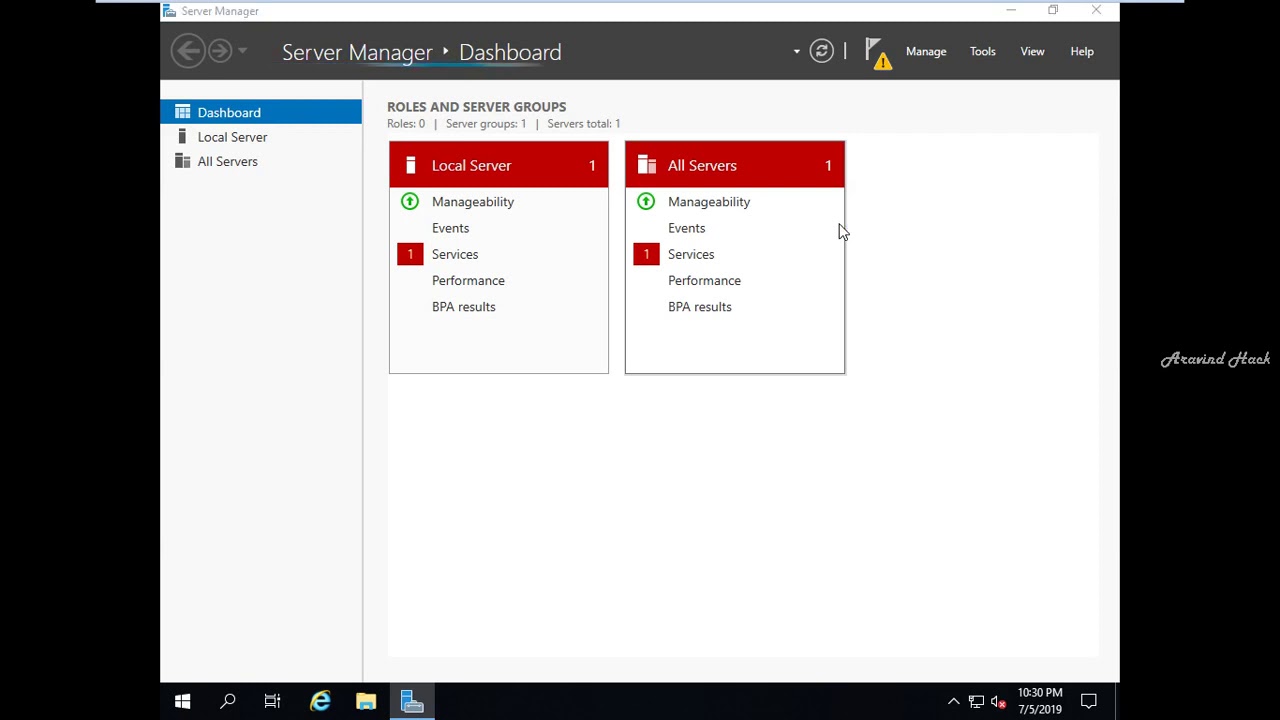The width and height of the screenshot is (1280, 720).
Task: Open Task View on the taskbar
Action: click(x=272, y=702)
